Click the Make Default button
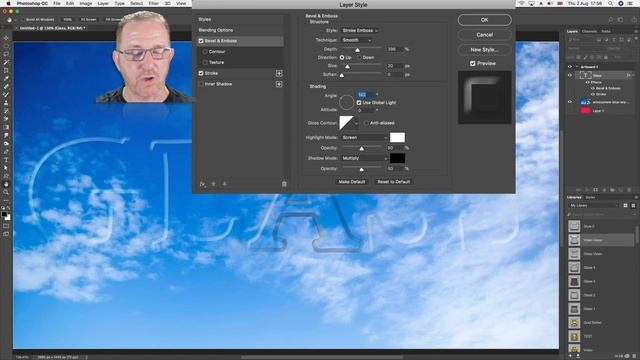This screenshot has width=640, height=360. click(x=352, y=182)
